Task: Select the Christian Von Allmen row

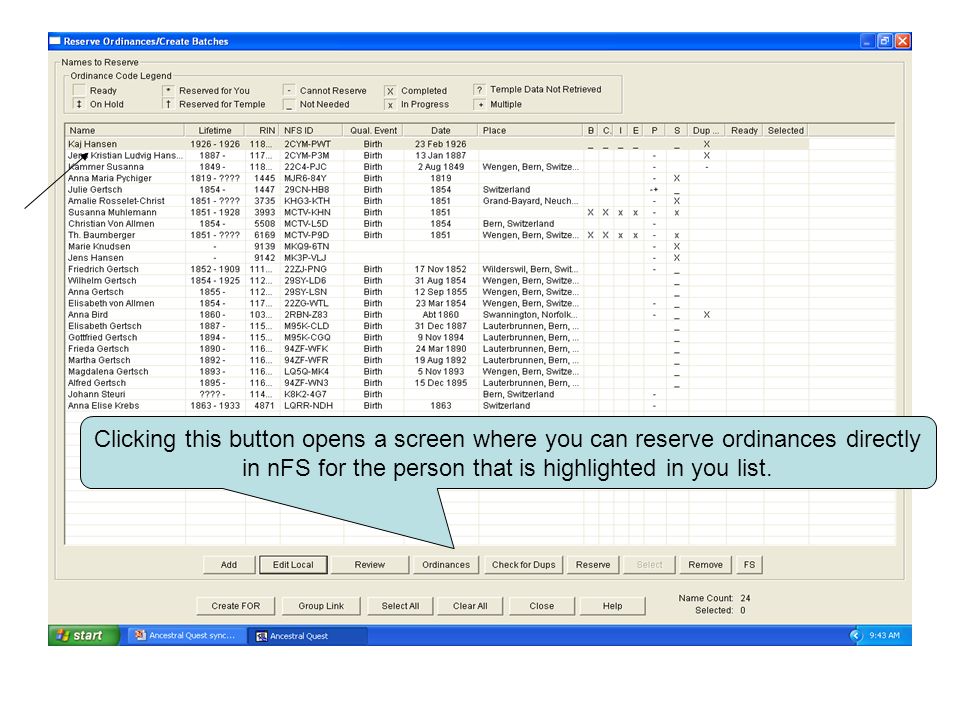Action: pos(437,224)
